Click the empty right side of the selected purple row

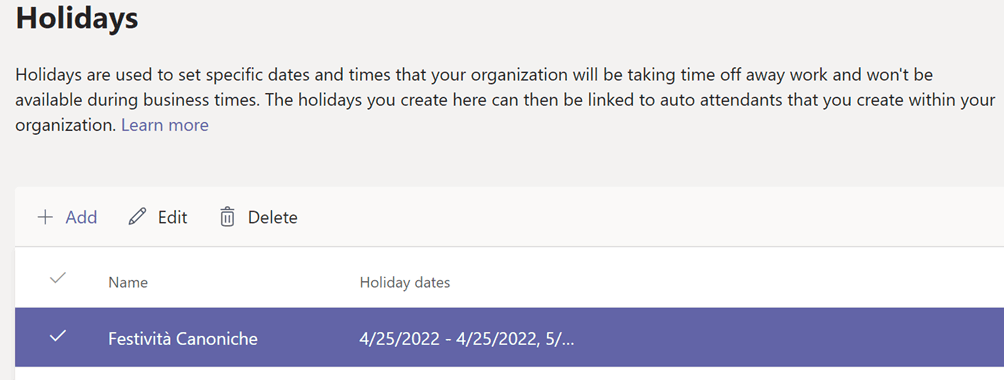point(788,337)
